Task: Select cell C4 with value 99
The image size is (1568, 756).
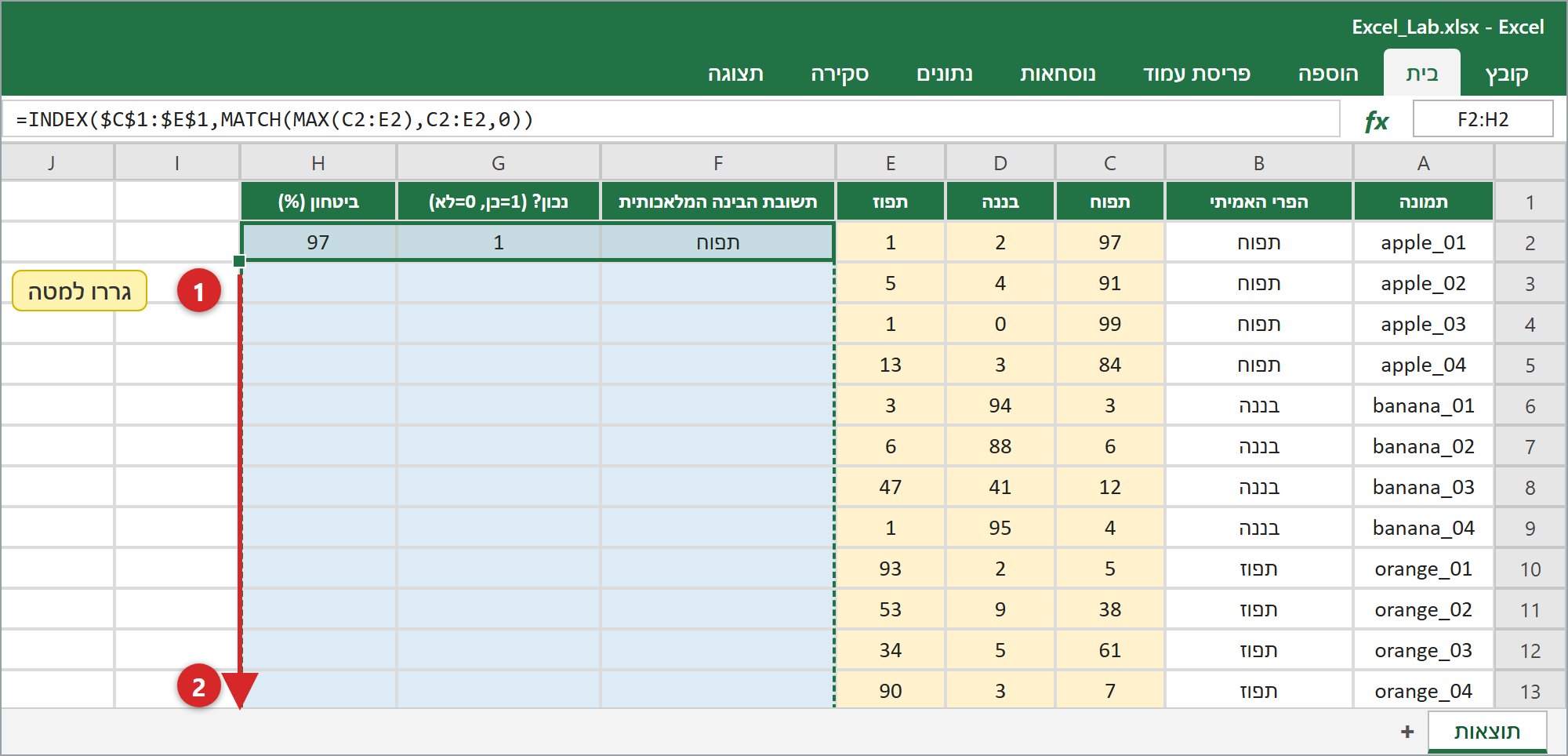Action: click(1110, 324)
